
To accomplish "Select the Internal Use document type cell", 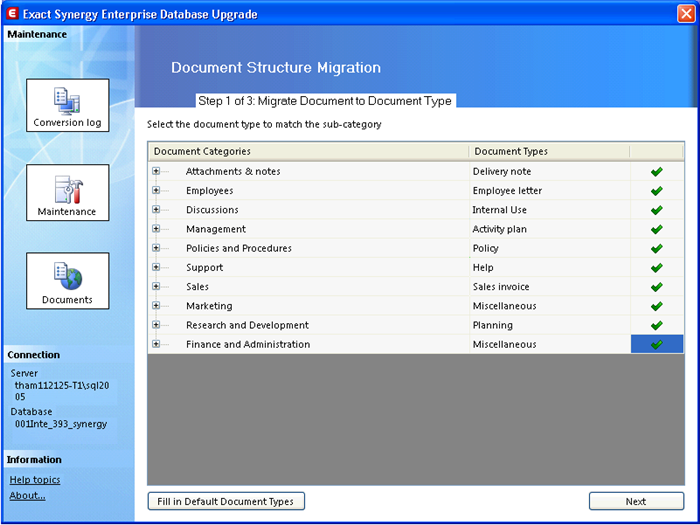I will point(550,210).
